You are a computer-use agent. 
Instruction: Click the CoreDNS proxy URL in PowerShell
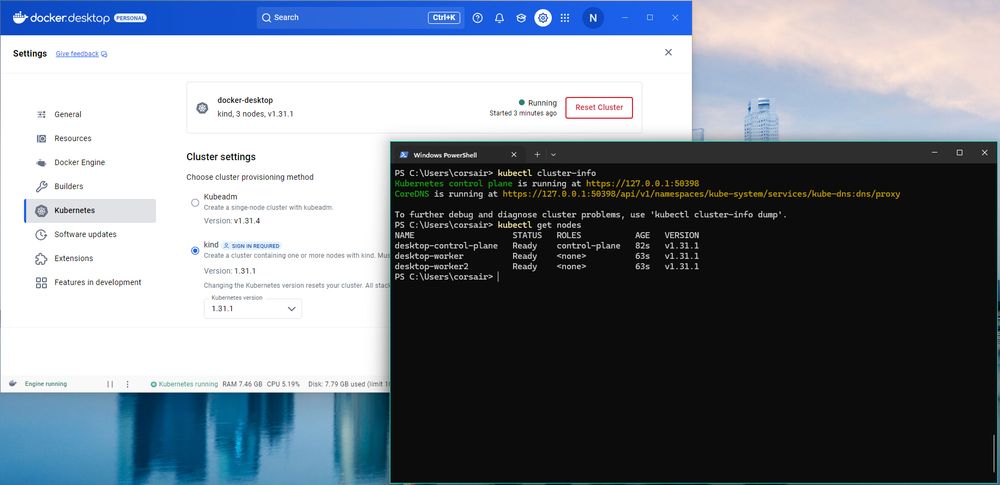[701, 194]
